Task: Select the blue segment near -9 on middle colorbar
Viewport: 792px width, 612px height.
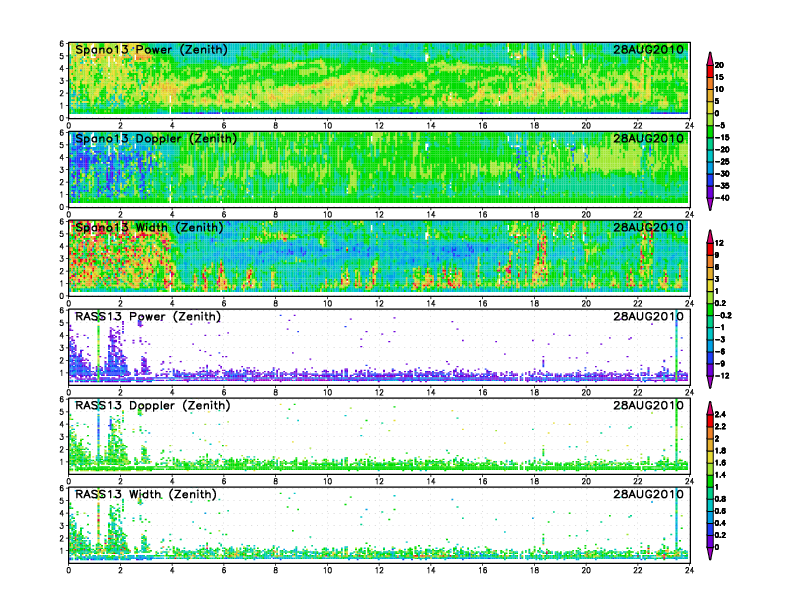Action: (710, 358)
